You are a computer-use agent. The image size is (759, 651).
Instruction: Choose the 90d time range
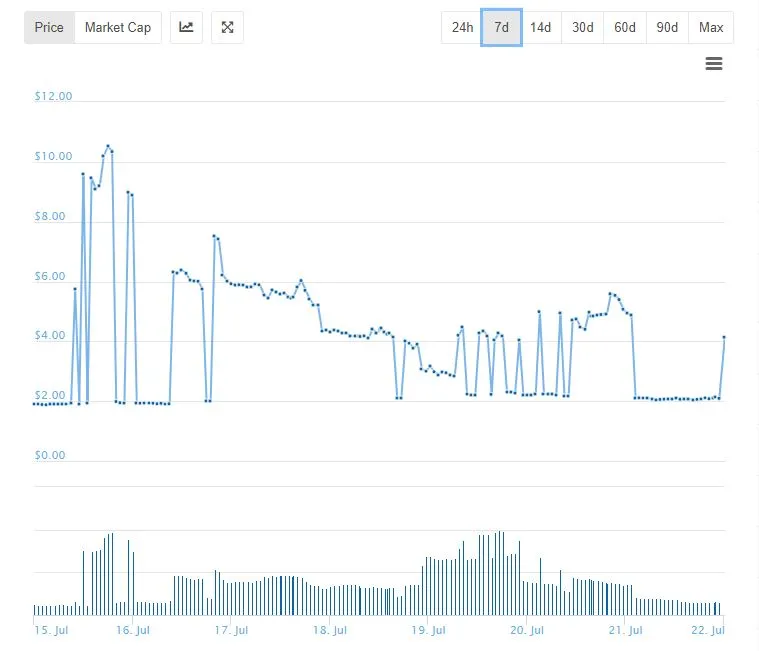point(667,28)
